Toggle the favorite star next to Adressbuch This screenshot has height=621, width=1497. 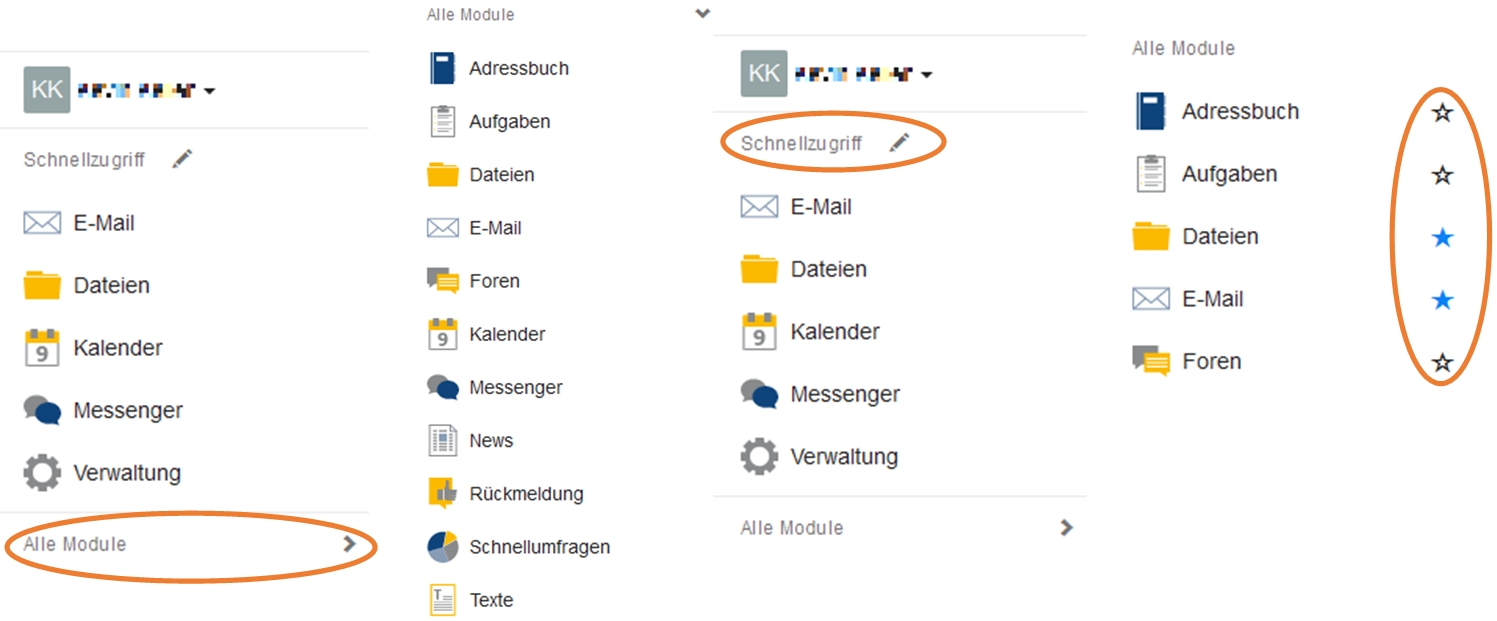pyautogui.click(x=1441, y=112)
